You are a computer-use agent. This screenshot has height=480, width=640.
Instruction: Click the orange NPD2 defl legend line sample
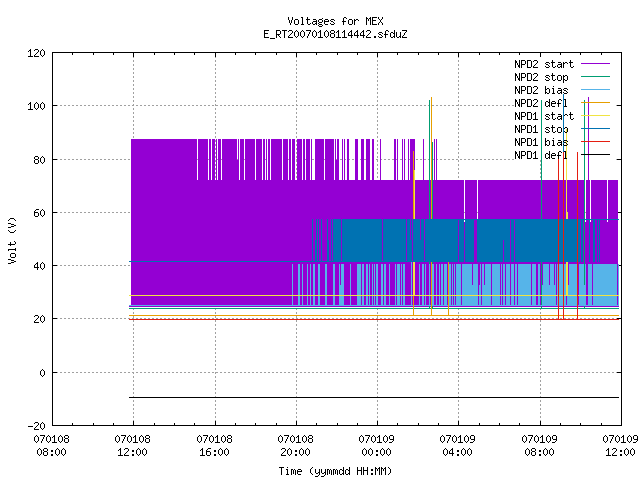(596, 102)
